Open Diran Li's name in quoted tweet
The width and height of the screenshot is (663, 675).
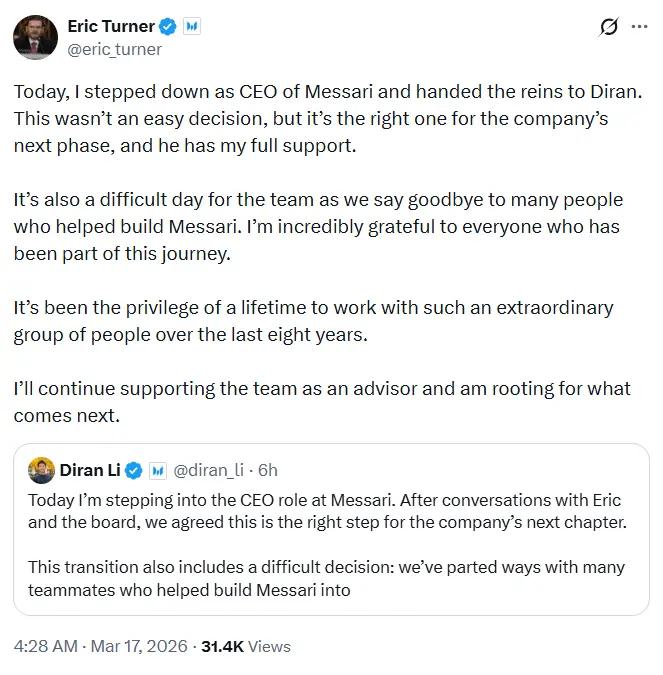(90, 470)
